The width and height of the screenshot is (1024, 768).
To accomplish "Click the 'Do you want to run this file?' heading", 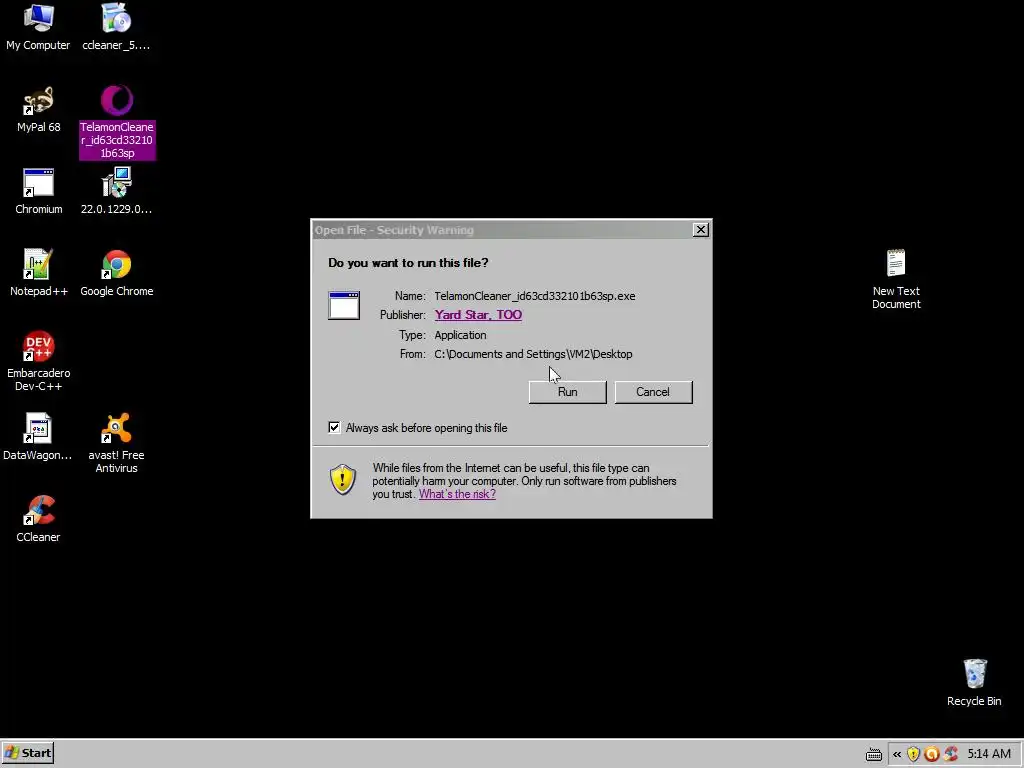I will pos(408,263).
